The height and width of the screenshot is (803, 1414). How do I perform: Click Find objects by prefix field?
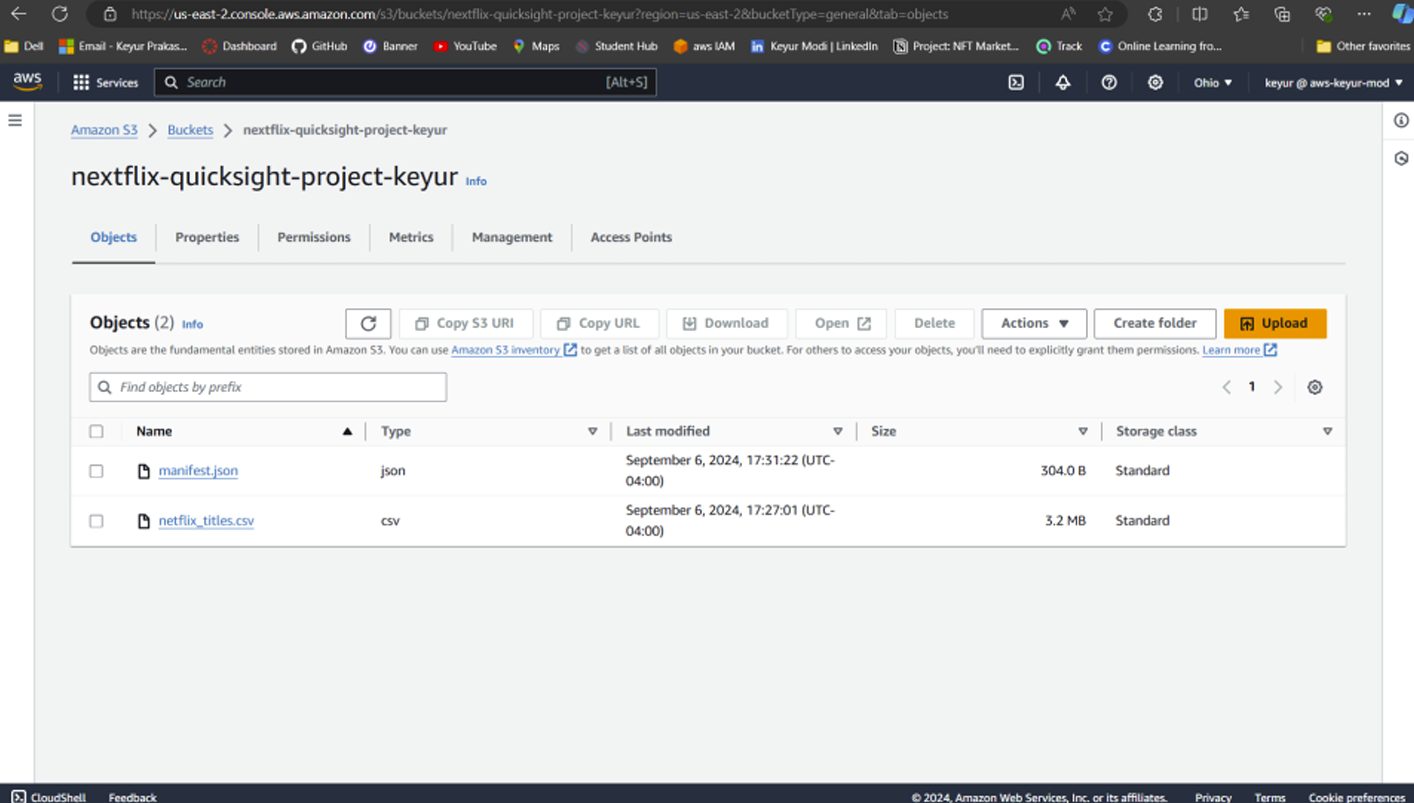click(x=268, y=387)
